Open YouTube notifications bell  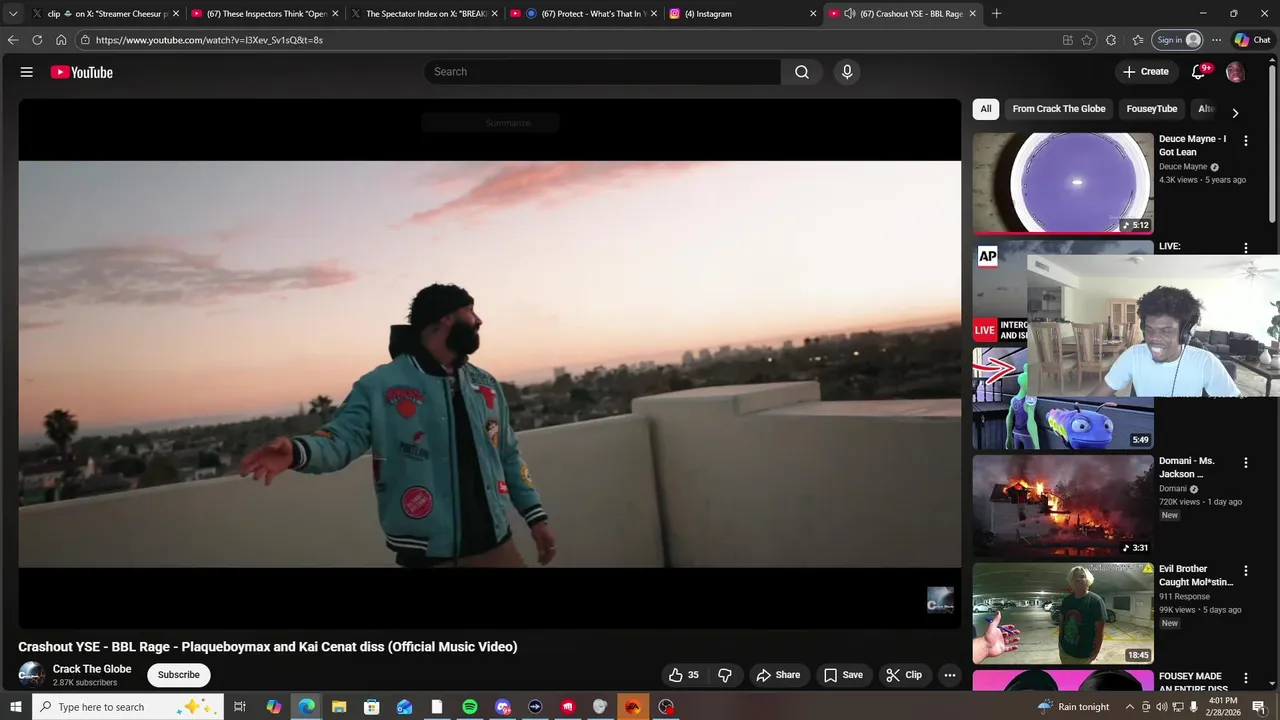(x=1198, y=72)
